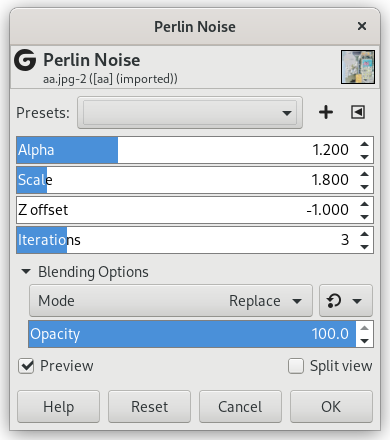Image resolution: width=390 pixels, height=440 pixels.
Task: Confirm with the OK button
Action: click(331, 407)
